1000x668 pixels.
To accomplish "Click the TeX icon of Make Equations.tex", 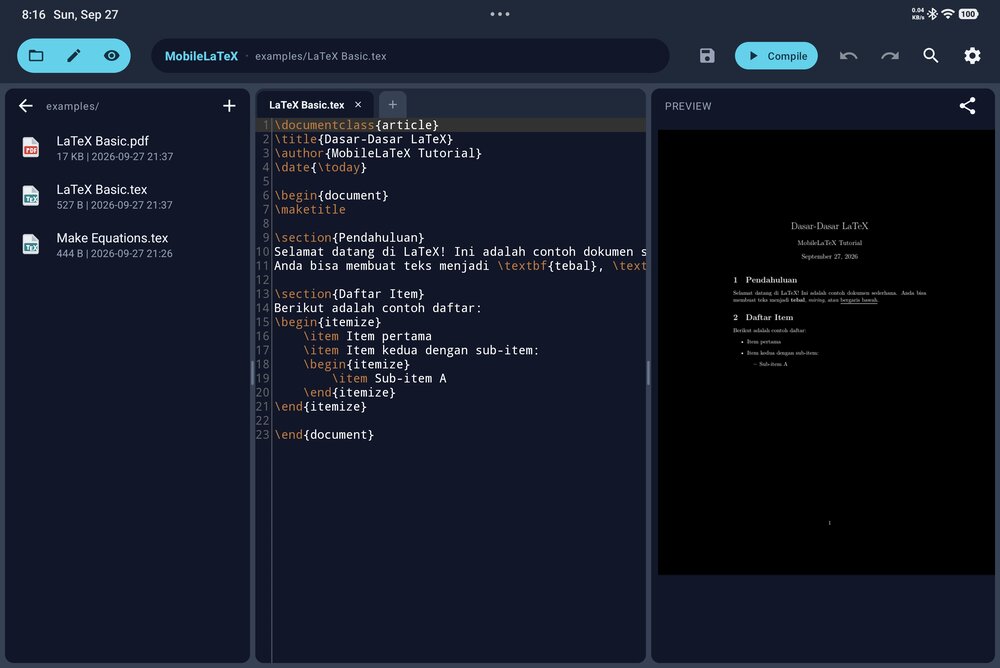I will tap(31, 244).
